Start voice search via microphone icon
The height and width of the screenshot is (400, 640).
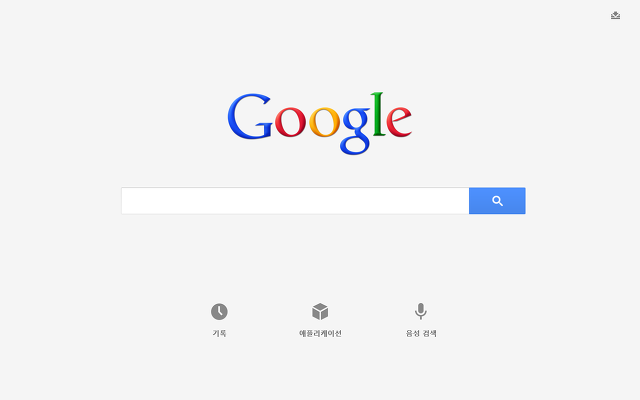421,311
